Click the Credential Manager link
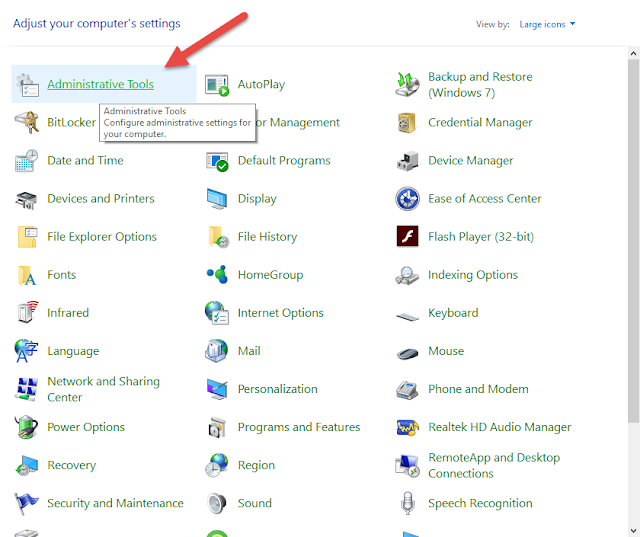Image resolution: width=640 pixels, height=537 pixels. (480, 122)
